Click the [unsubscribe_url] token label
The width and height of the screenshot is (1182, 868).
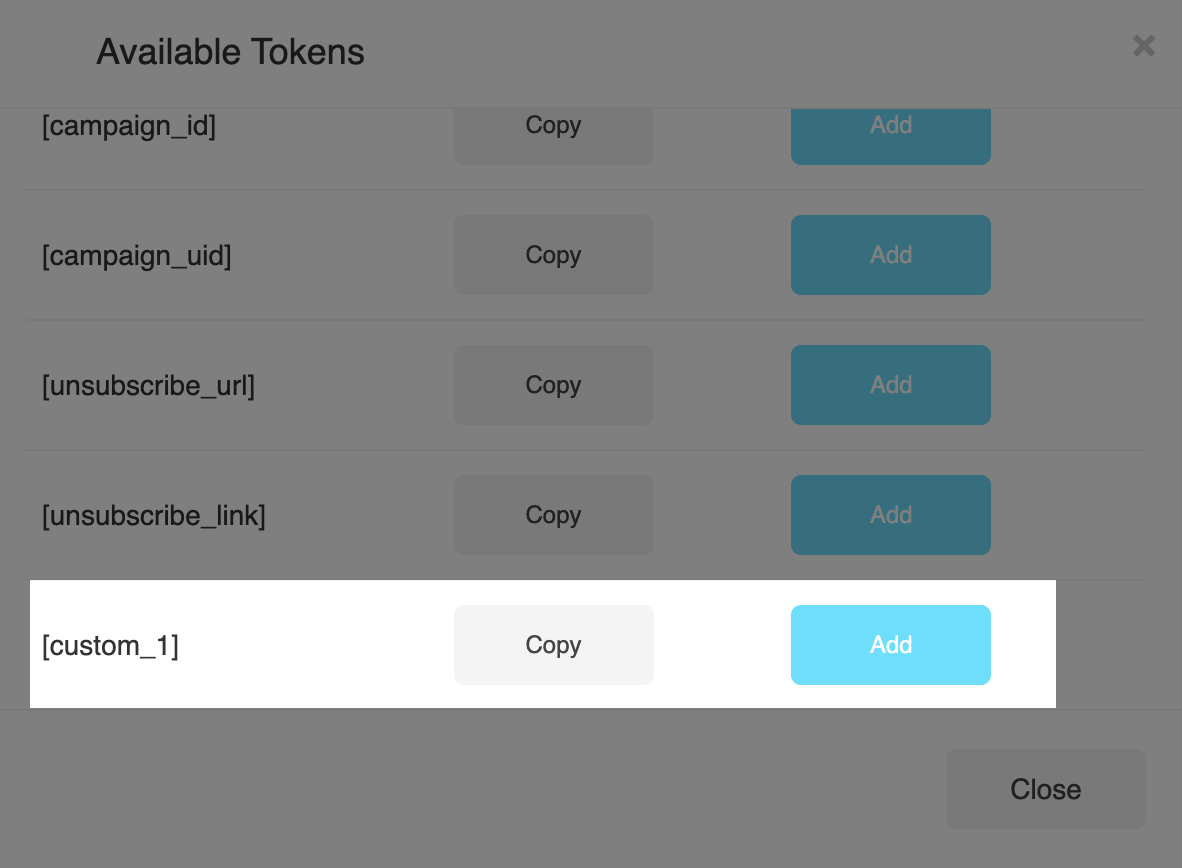pyautogui.click(x=148, y=386)
